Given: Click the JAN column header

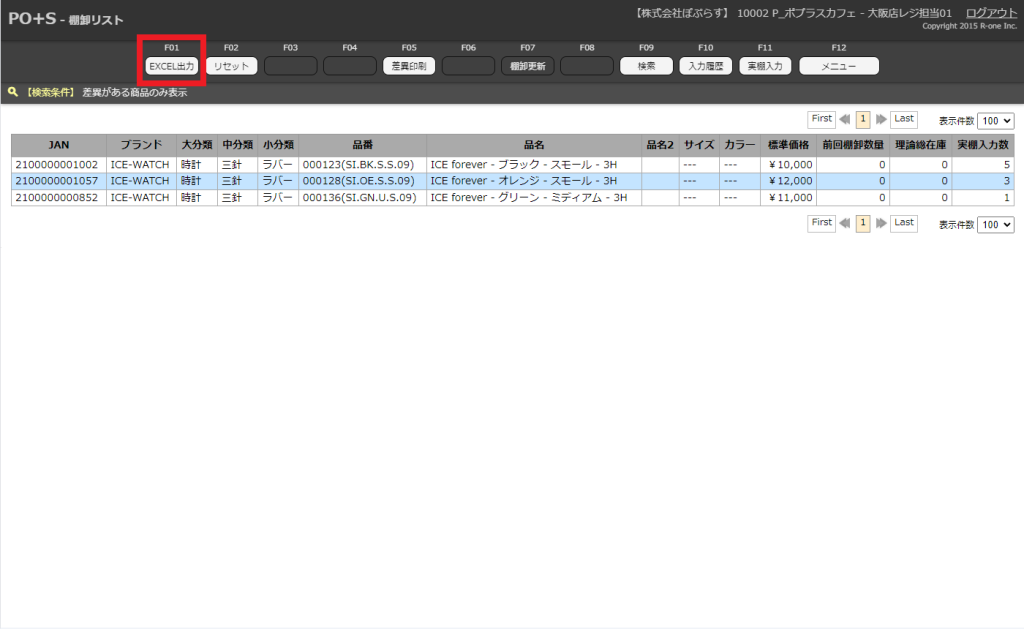Looking at the screenshot, I should click(x=59, y=145).
